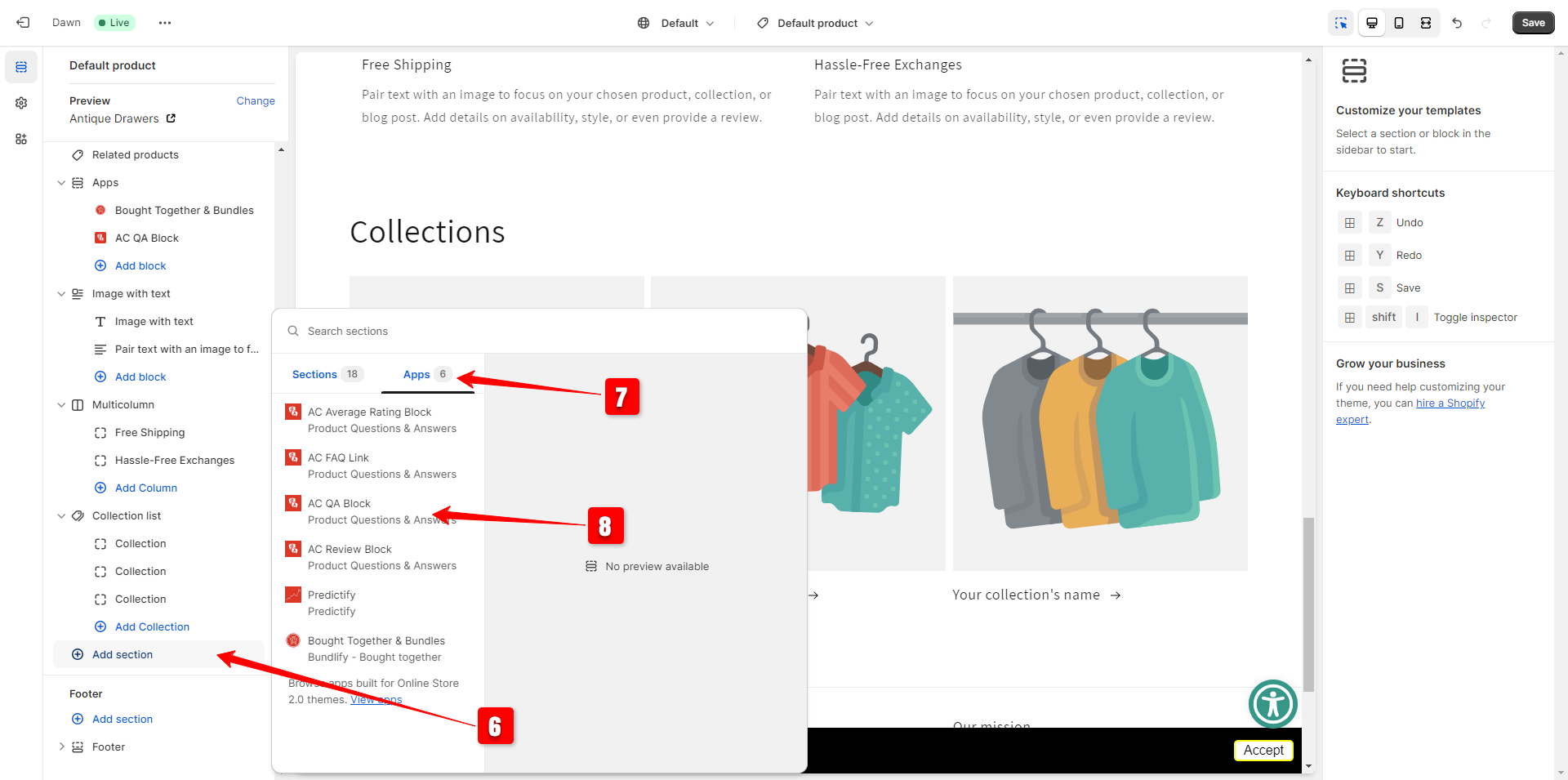
Task: Collapse the Collection list section
Action: pyautogui.click(x=61, y=516)
